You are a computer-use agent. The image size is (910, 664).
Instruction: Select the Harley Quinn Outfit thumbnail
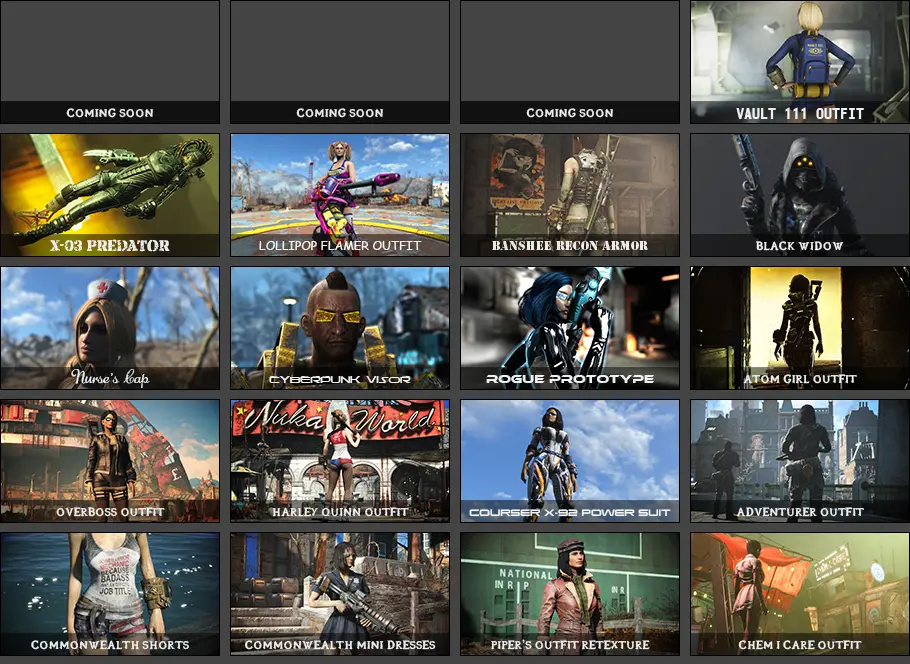tap(340, 461)
